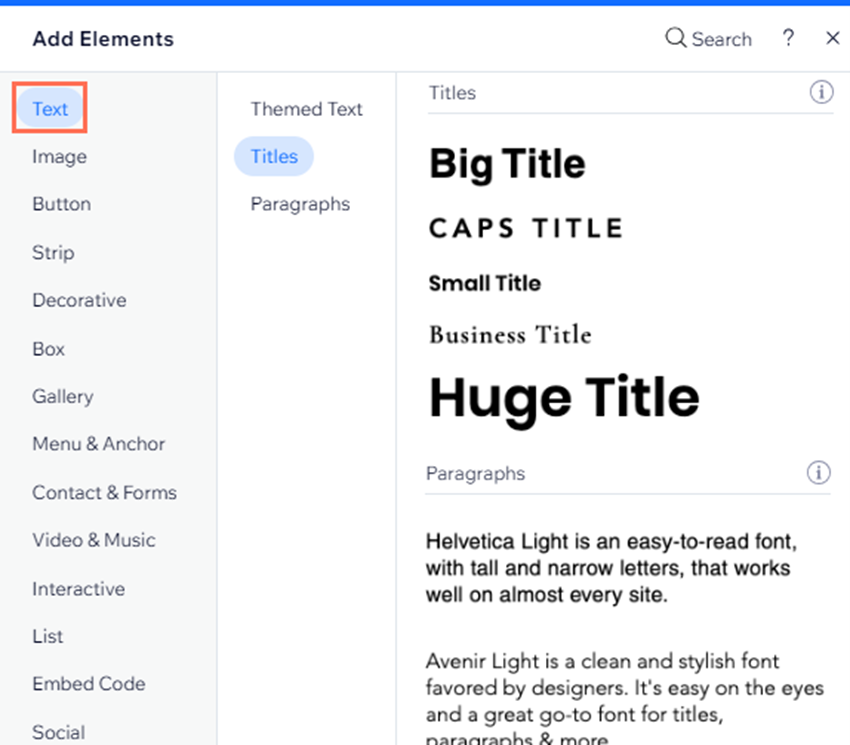
Task: Select Contact & Forms category
Action: pos(105,492)
